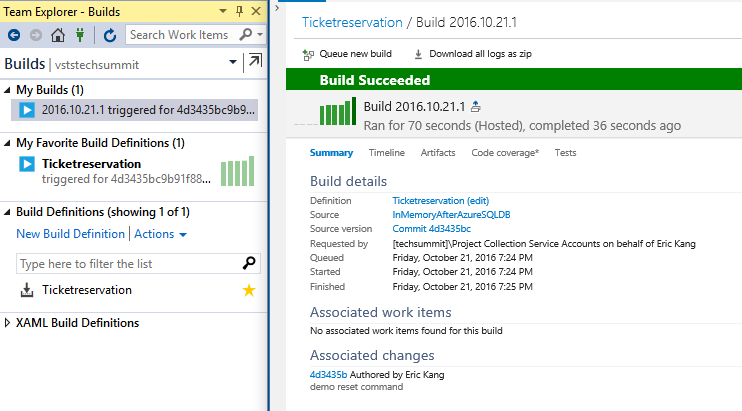Open the Artifacts tab

pos(437,153)
